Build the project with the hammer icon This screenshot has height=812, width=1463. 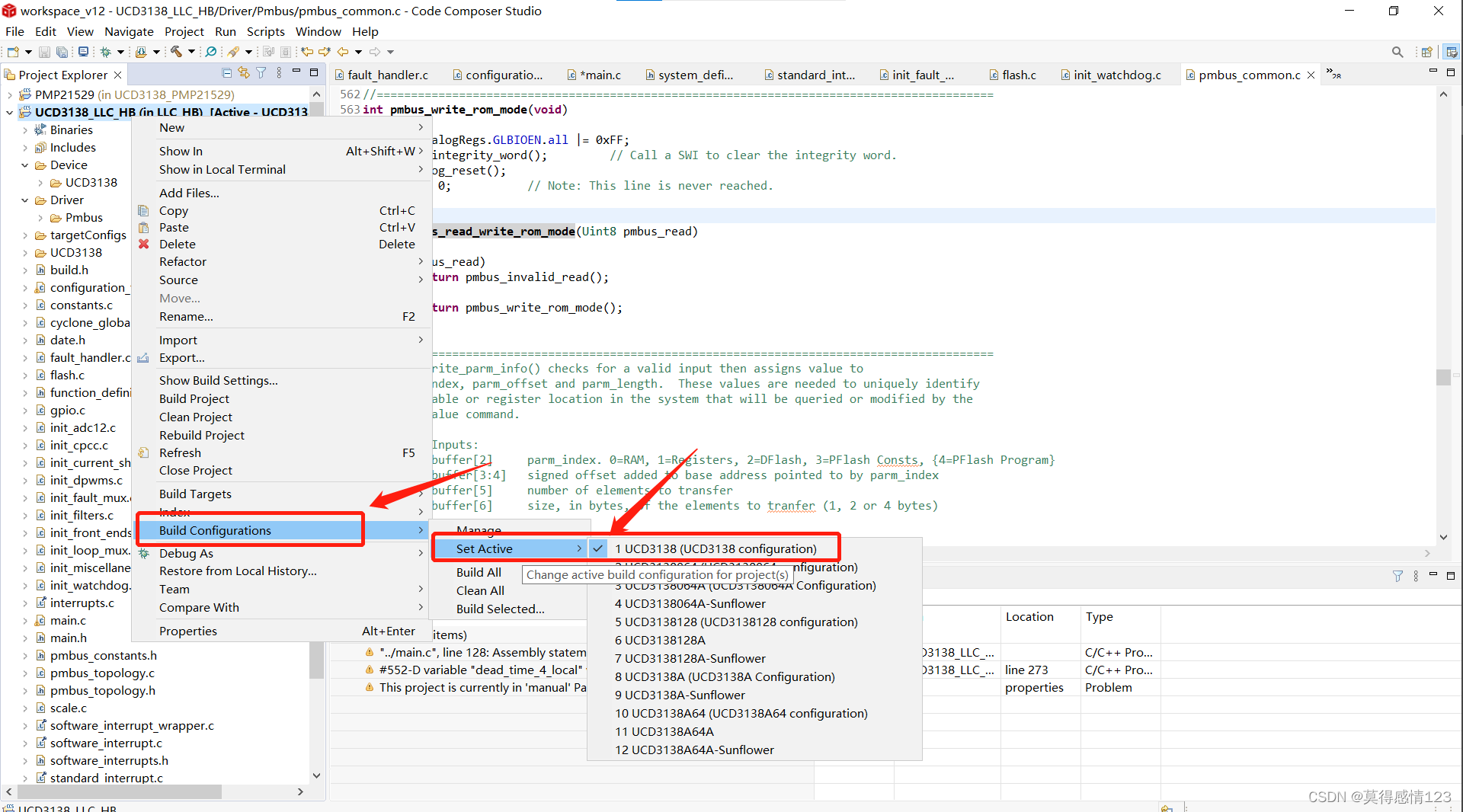176,52
